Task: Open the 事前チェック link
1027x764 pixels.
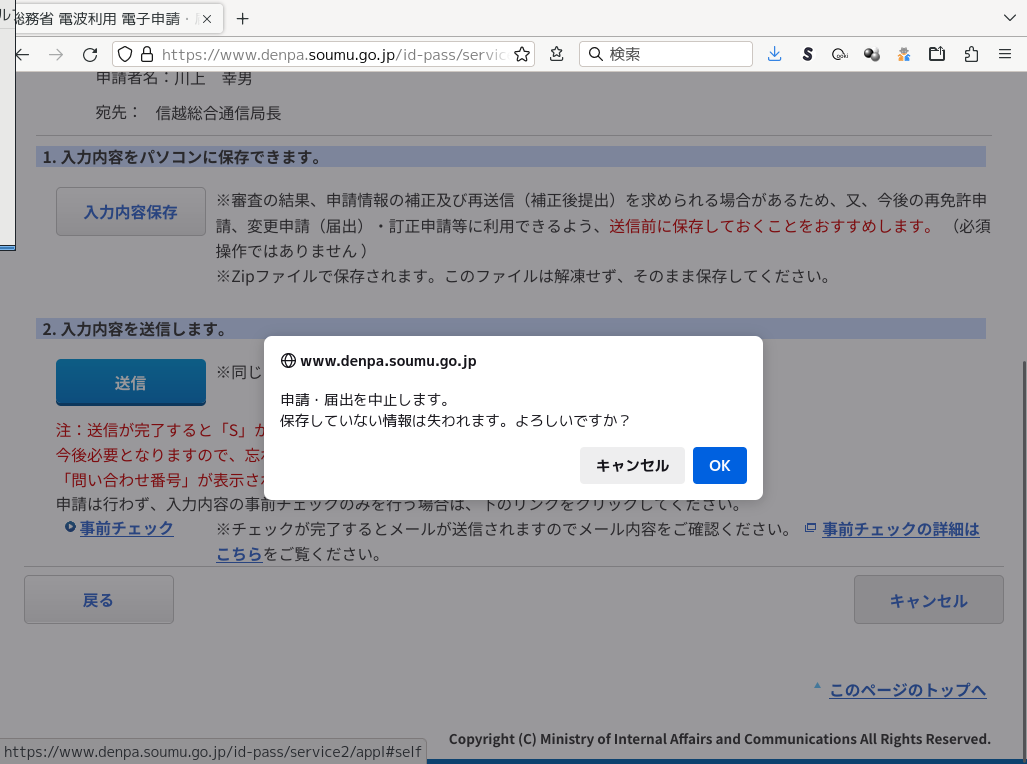Action: pyautogui.click(x=127, y=528)
